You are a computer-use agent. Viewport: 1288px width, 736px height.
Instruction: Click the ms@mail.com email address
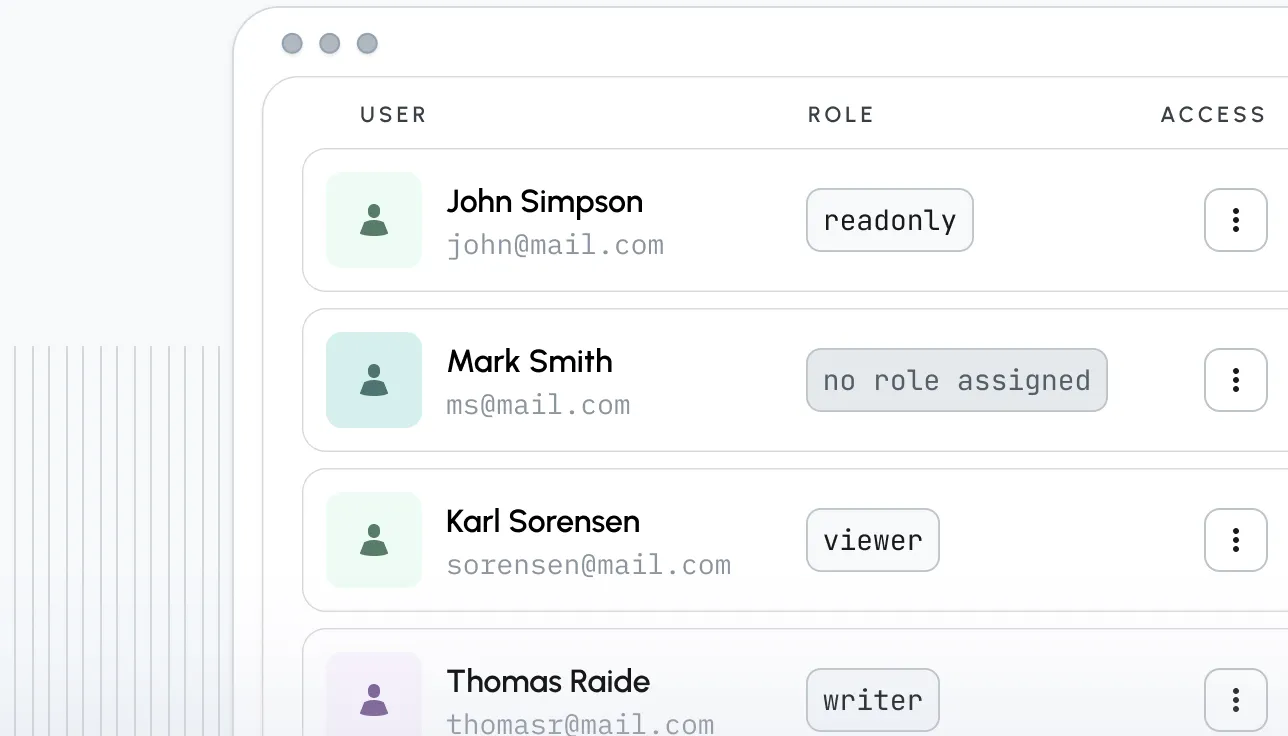tap(538, 405)
